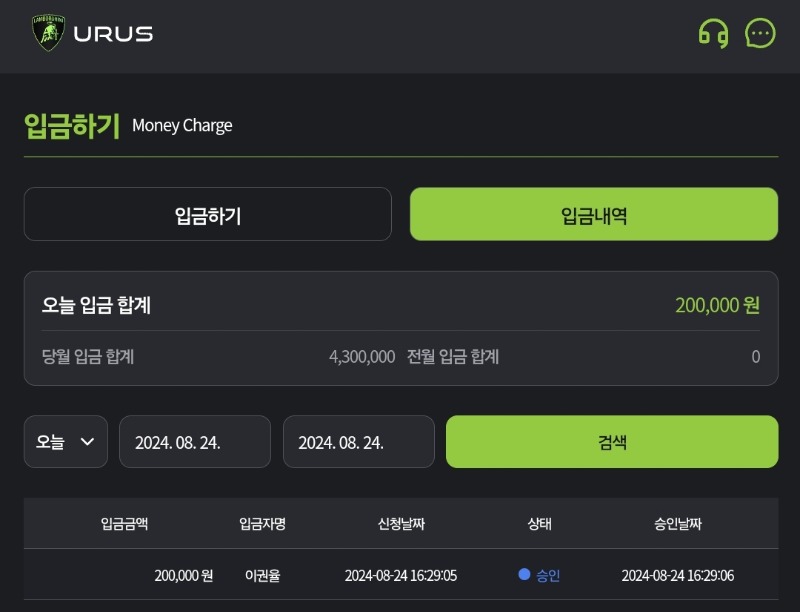The width and height of the screenshot is (800, 612).
Task: Open the start date field 2024. 08. 24.
Action: [195, 442]
